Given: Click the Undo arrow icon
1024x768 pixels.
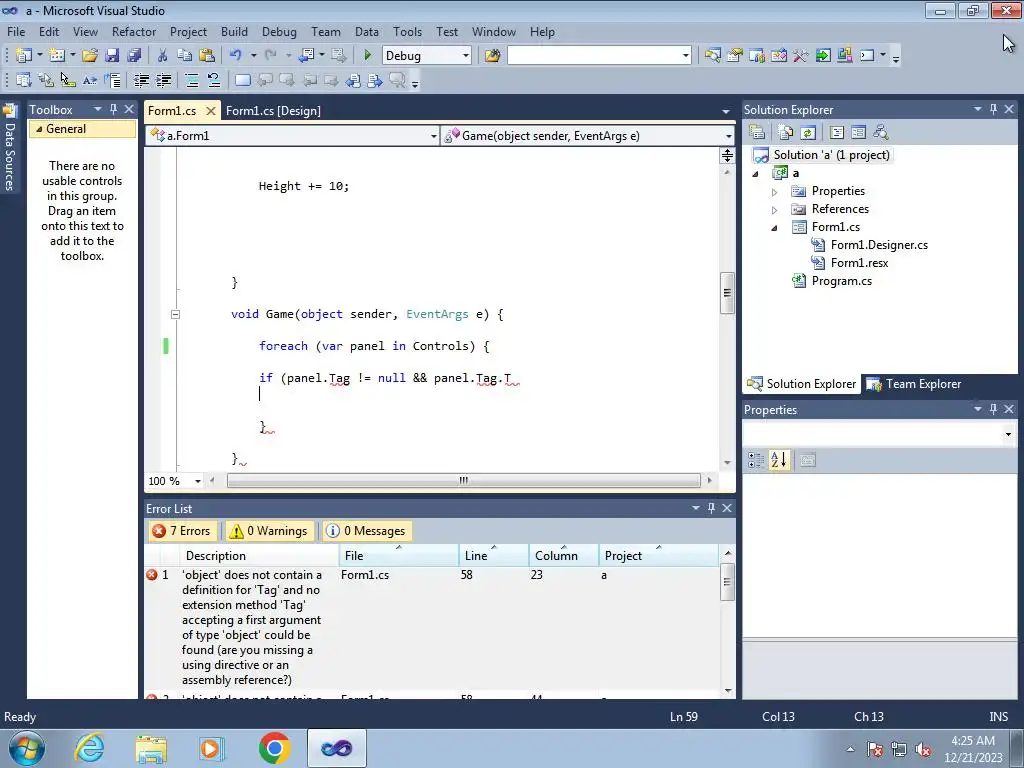Looking at the screenshot, I should (x=236, y=56).
